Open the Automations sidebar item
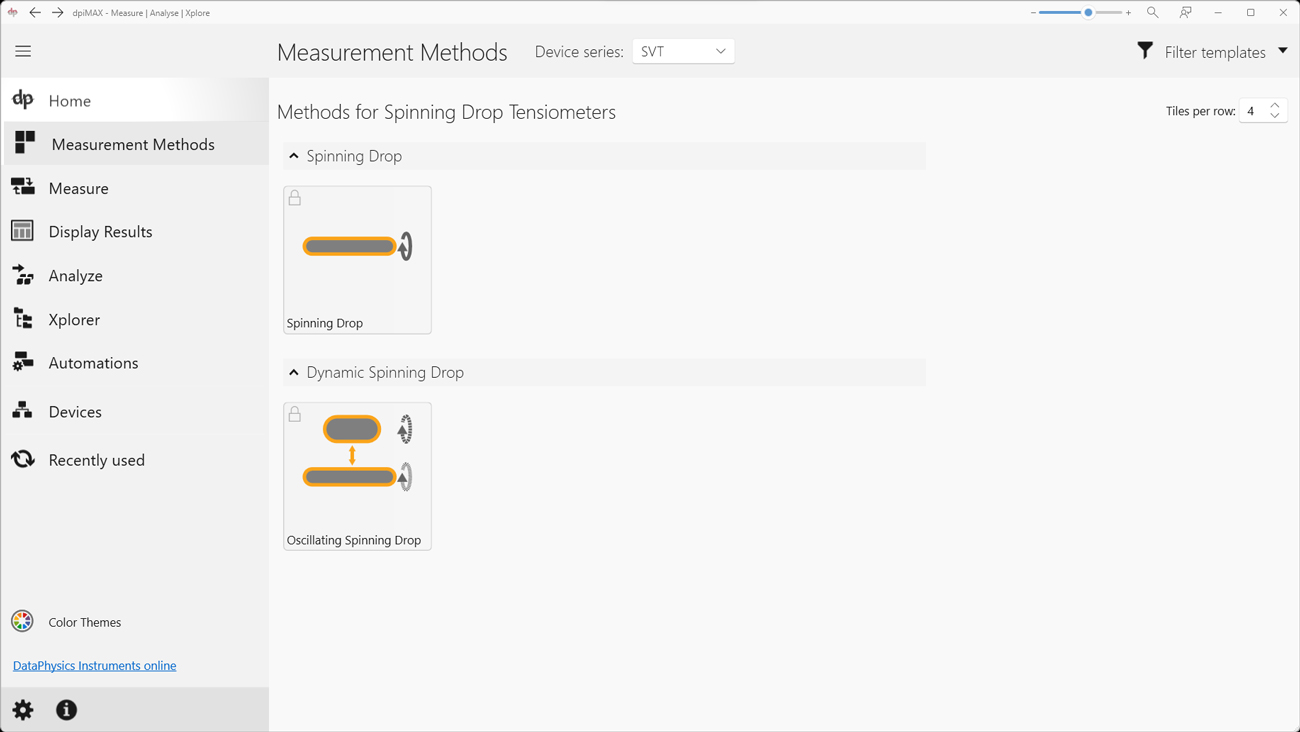The image size is (1300, 732). 93,363
